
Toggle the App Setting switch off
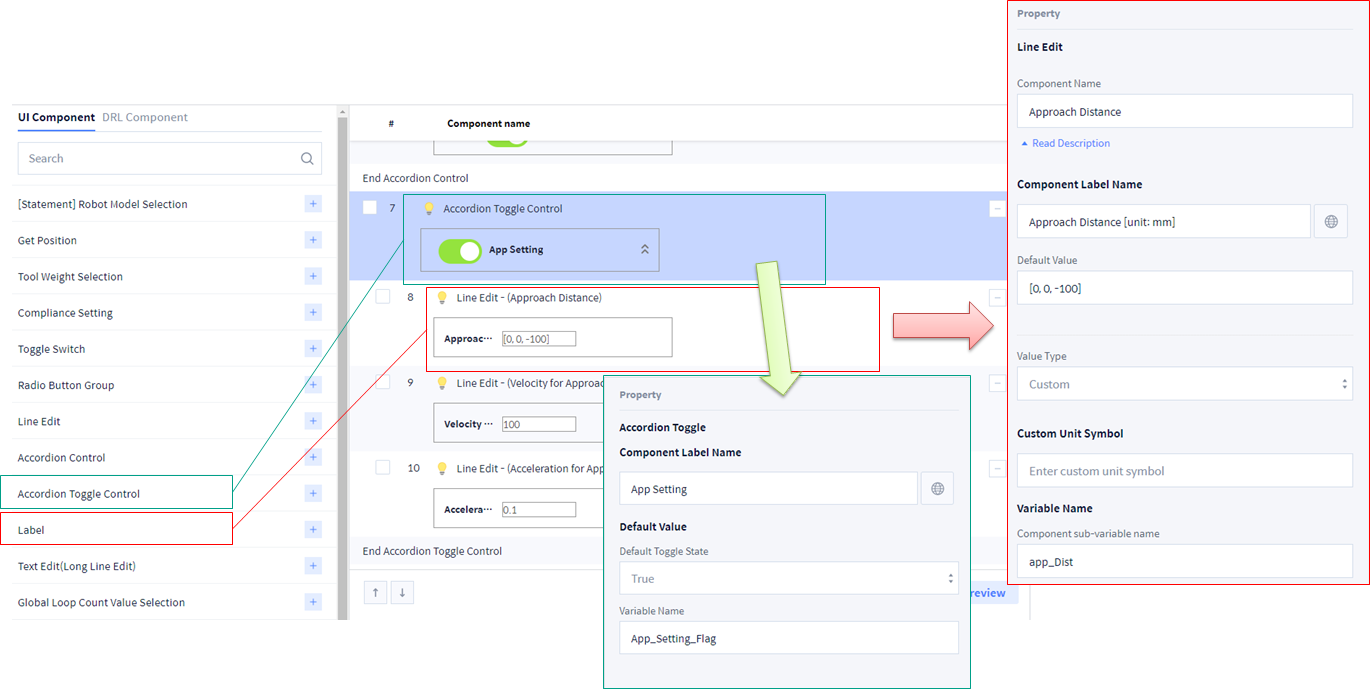[x=460, y=250]
